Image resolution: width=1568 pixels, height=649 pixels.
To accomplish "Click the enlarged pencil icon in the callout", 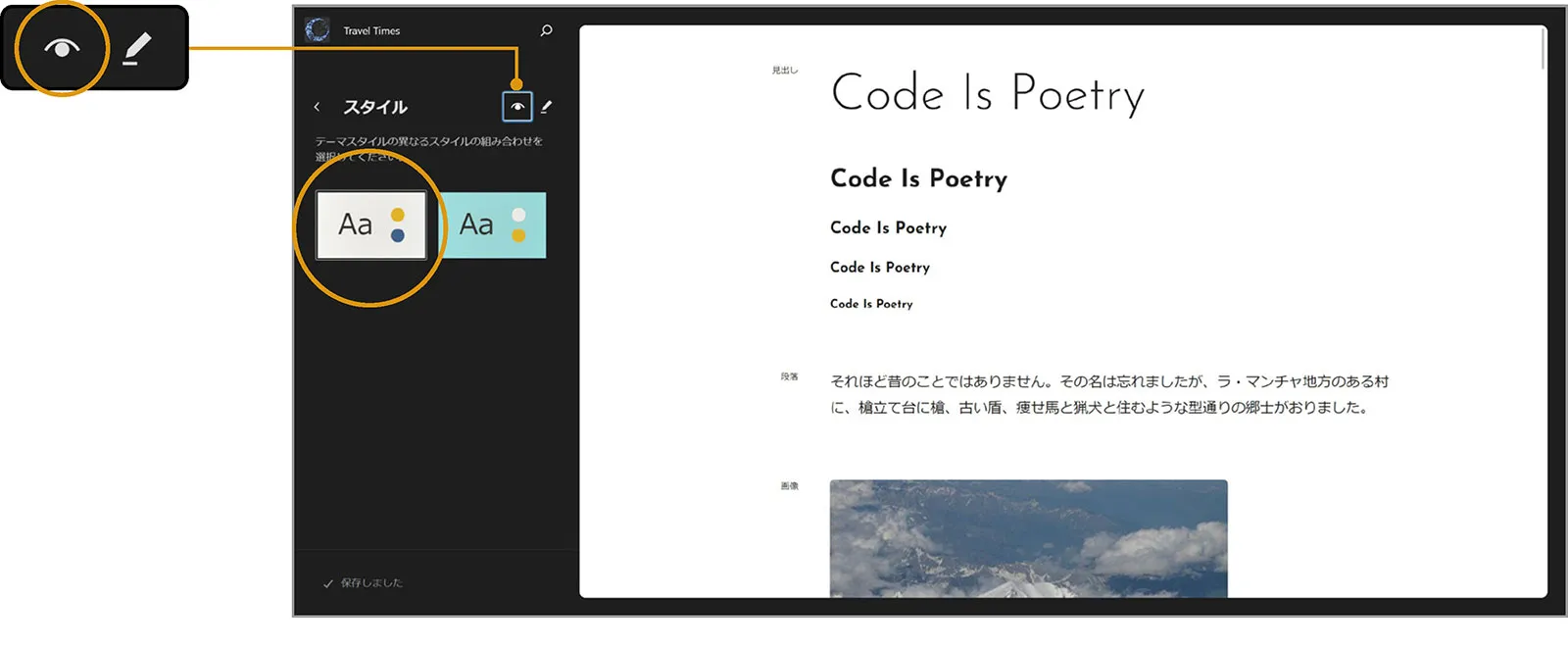I will pyautogui.click(x=137, y=48).
